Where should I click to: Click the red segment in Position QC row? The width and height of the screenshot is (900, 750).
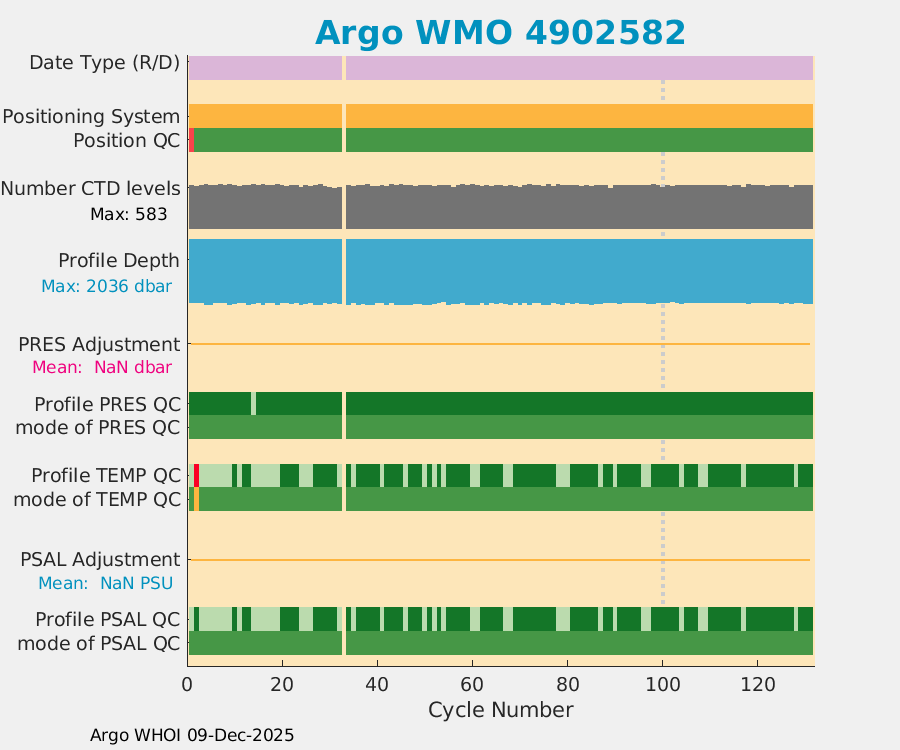pyautogui.click(x=191, y=140)
